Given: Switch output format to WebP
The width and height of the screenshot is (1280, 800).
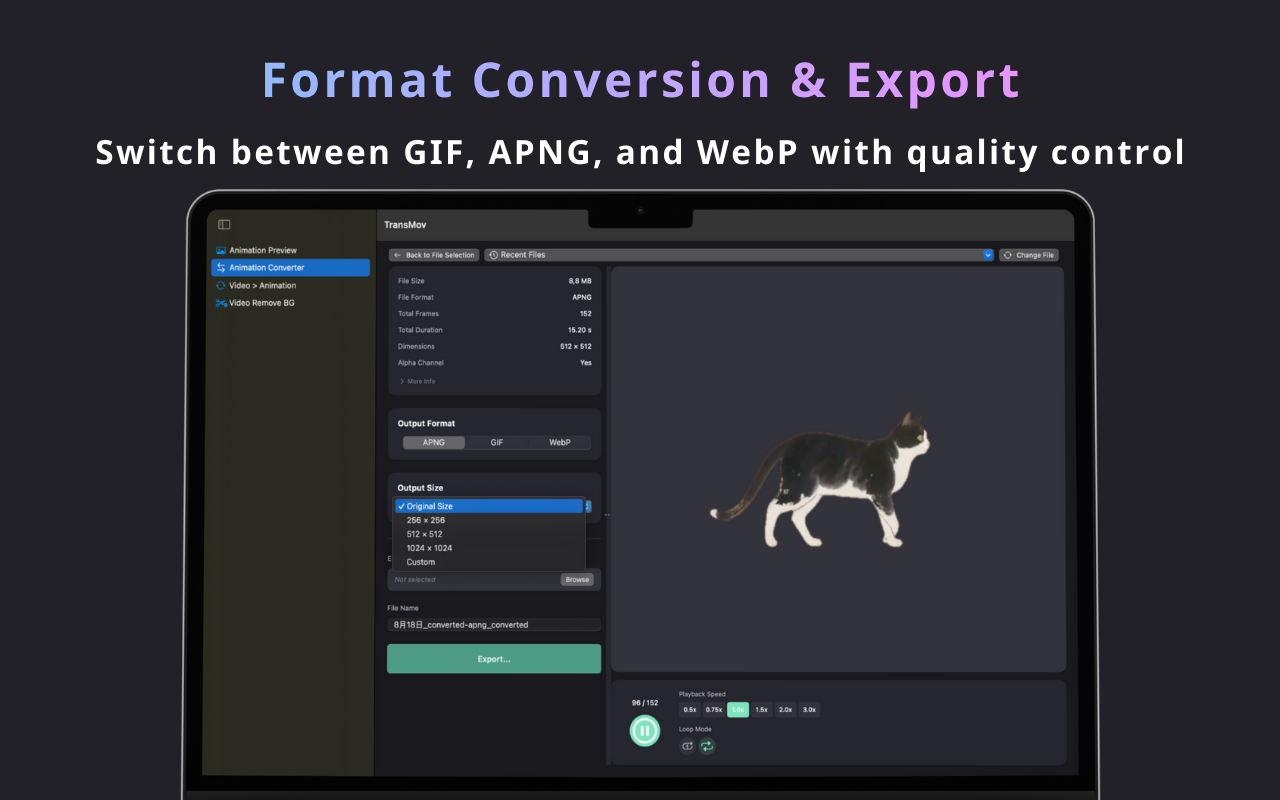Looking at the screenshot, I should click(x=558, y=442).
